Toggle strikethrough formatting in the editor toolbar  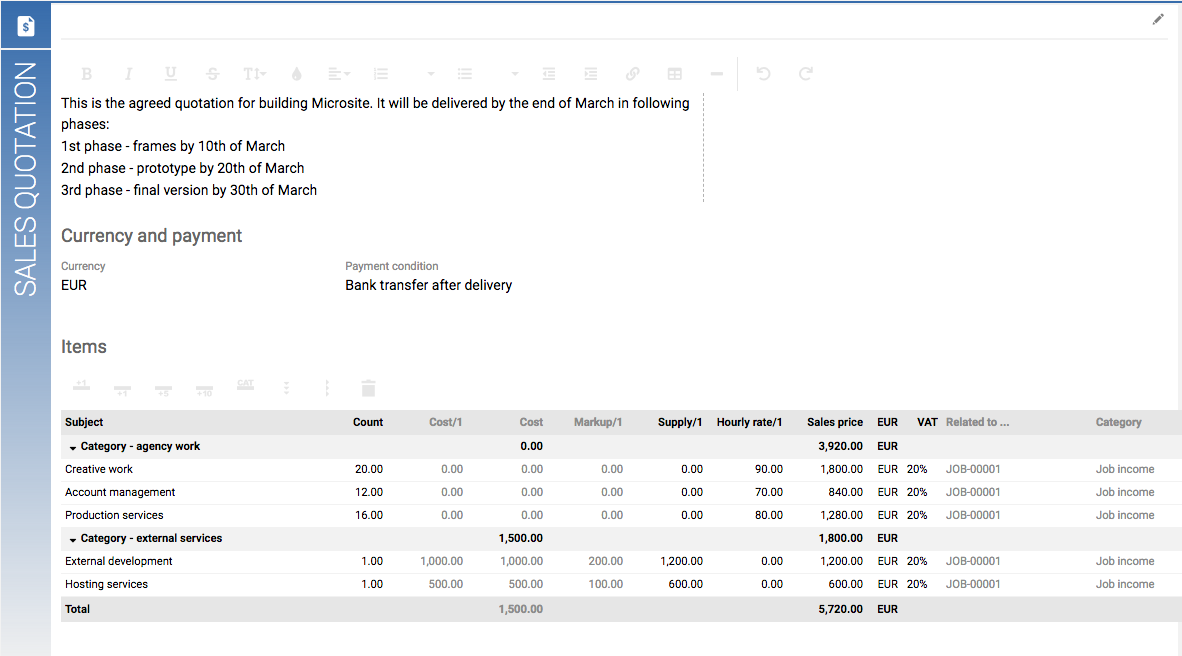click(x=213, y=74)
